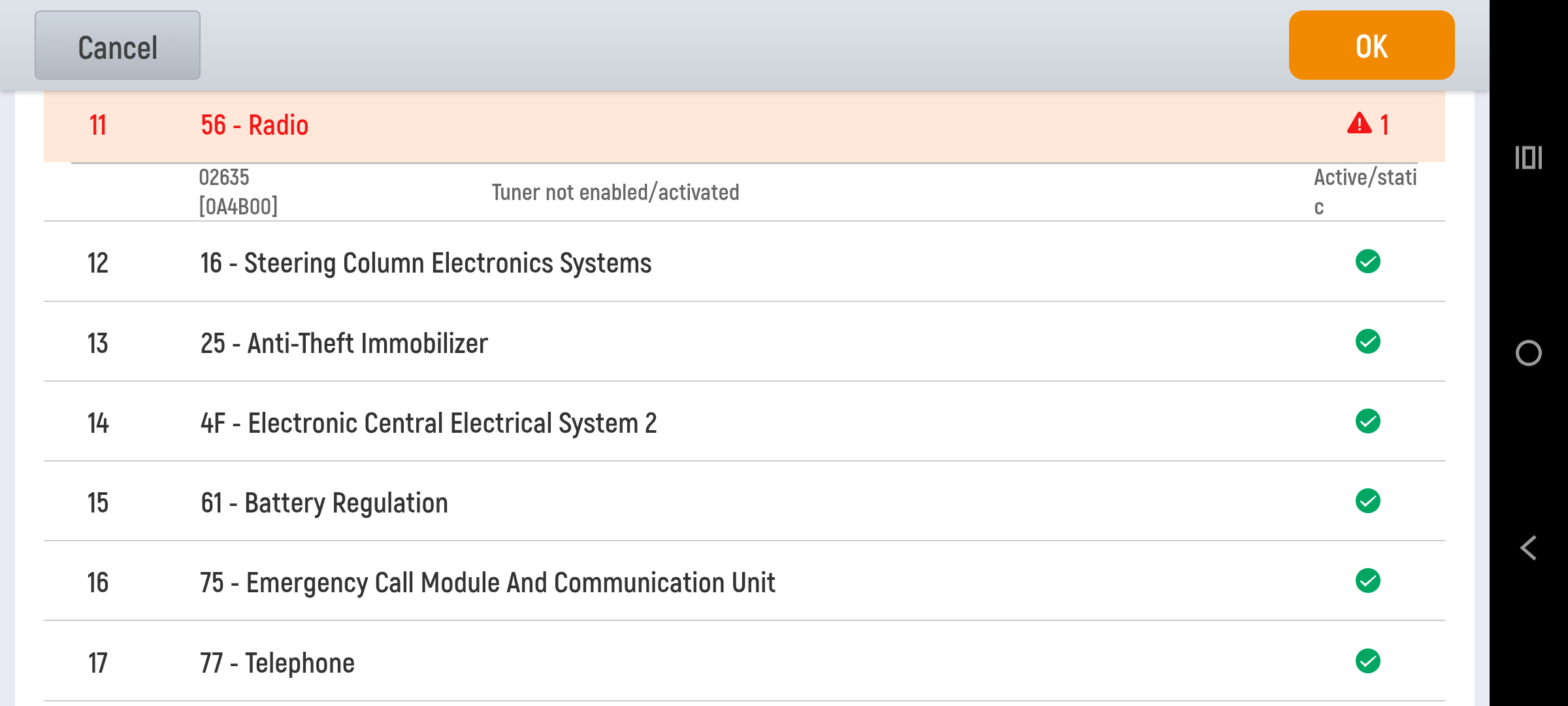Confirm with the orange OK button

click(1371, 45)
